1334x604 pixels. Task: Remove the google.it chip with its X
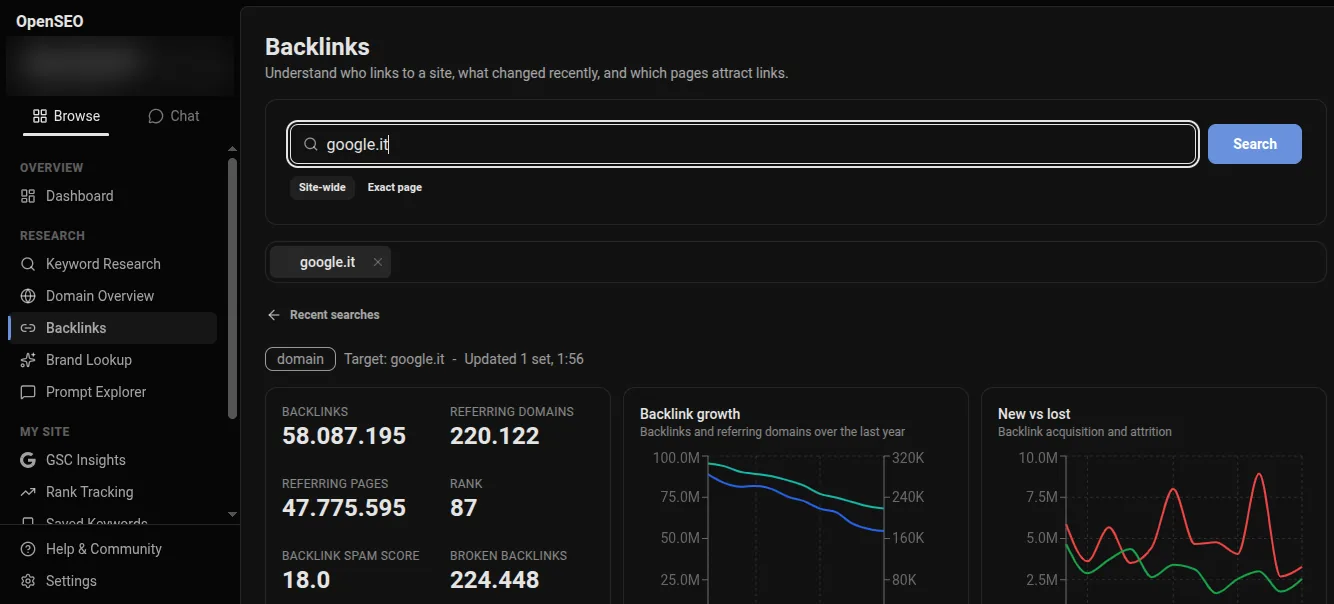pos(377,262)
